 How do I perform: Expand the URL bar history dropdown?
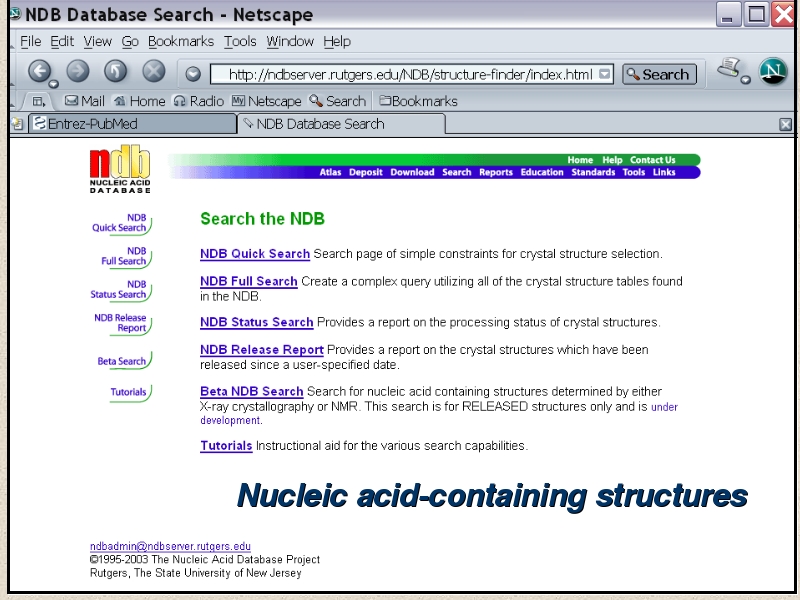point(605,74)
